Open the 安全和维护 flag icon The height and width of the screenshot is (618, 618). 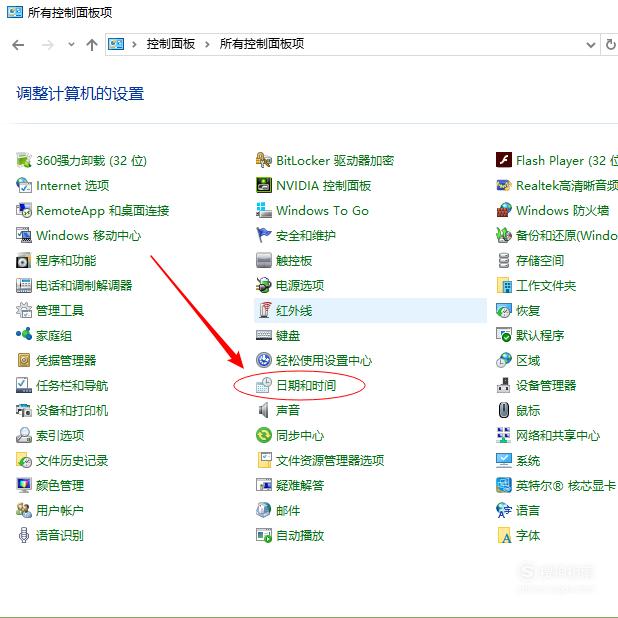[x=264, y=235]
